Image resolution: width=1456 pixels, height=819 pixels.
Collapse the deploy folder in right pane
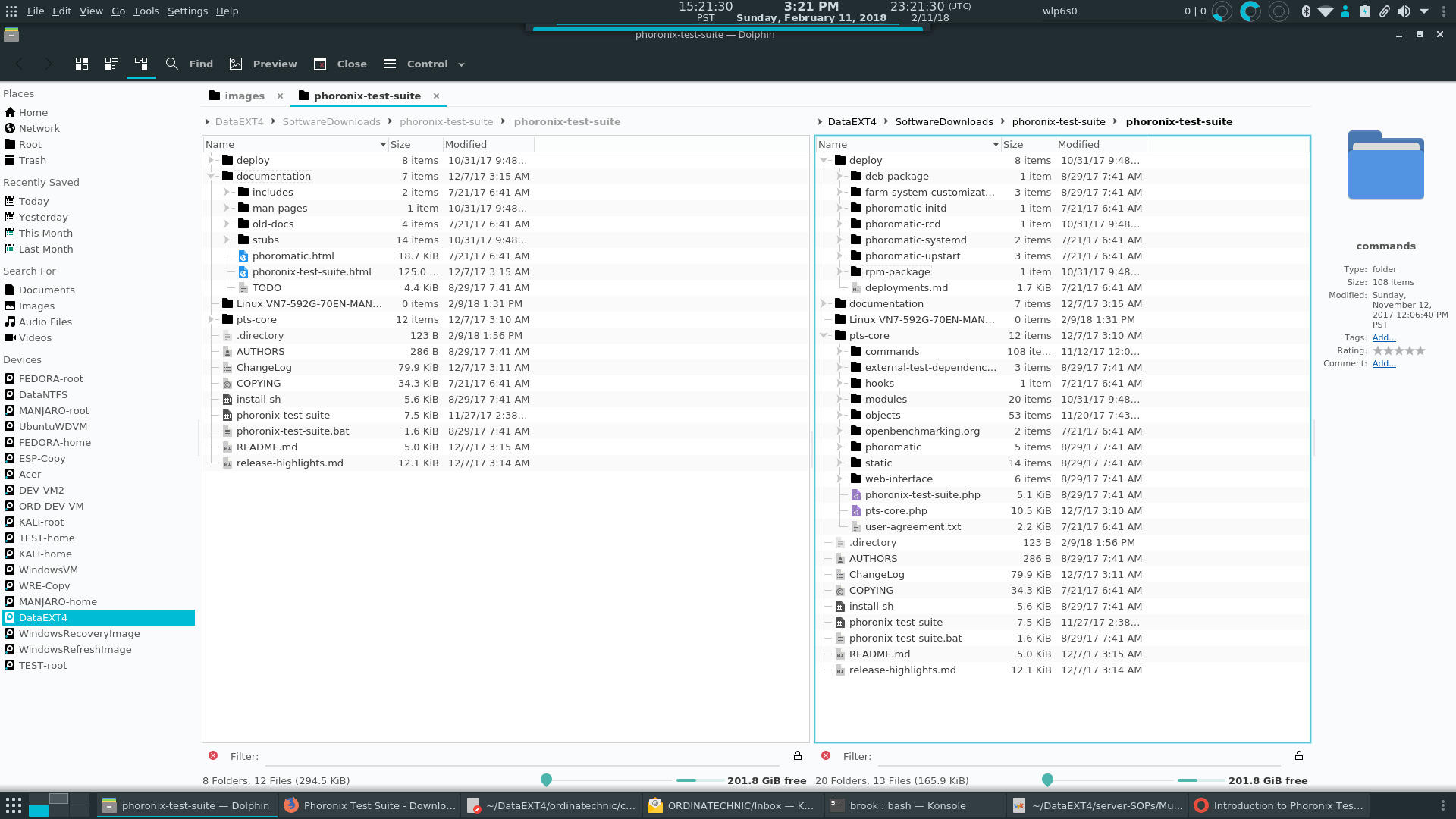824,160
